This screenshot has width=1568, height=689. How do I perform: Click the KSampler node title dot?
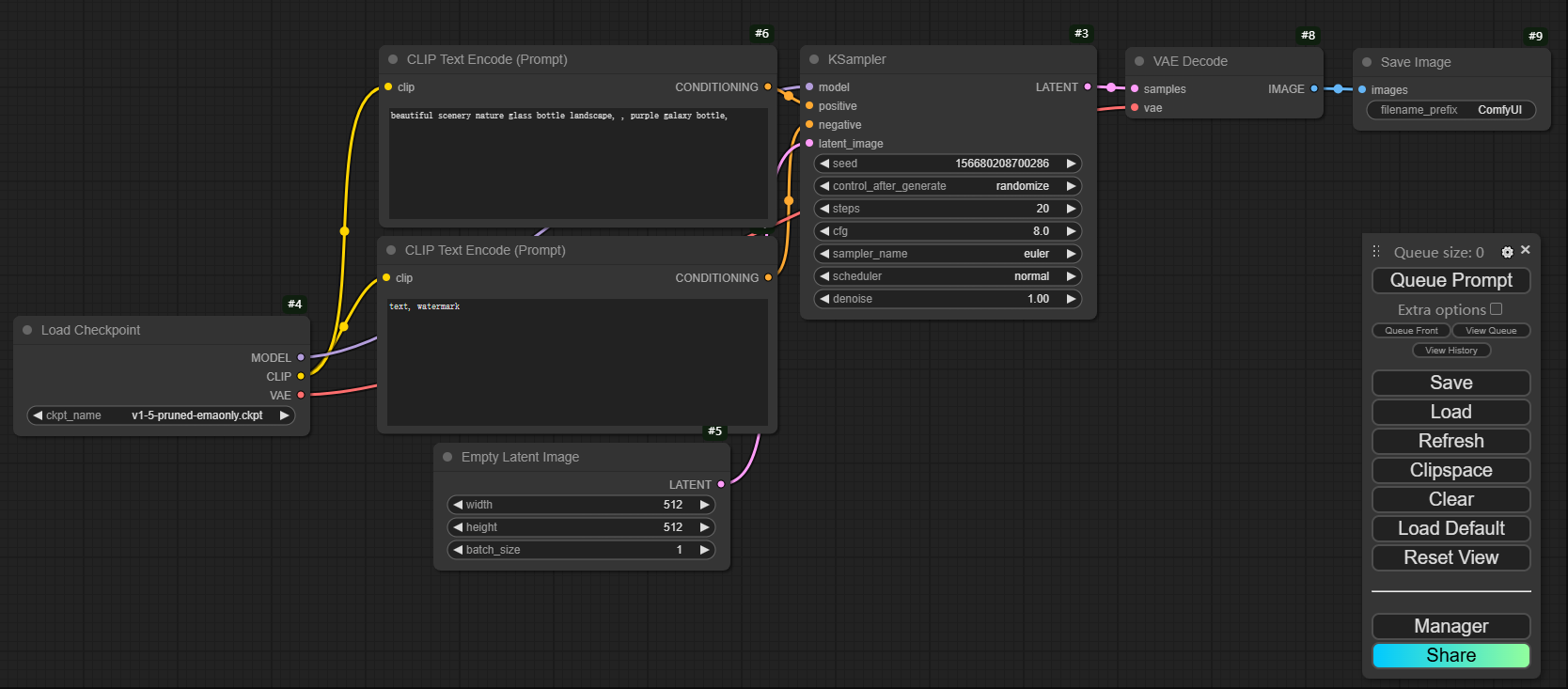[814, 59]
